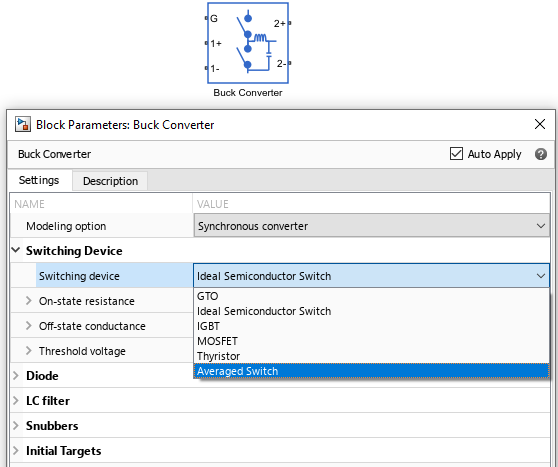Select the highlighted Averaged Switch option

click(371, 371)
